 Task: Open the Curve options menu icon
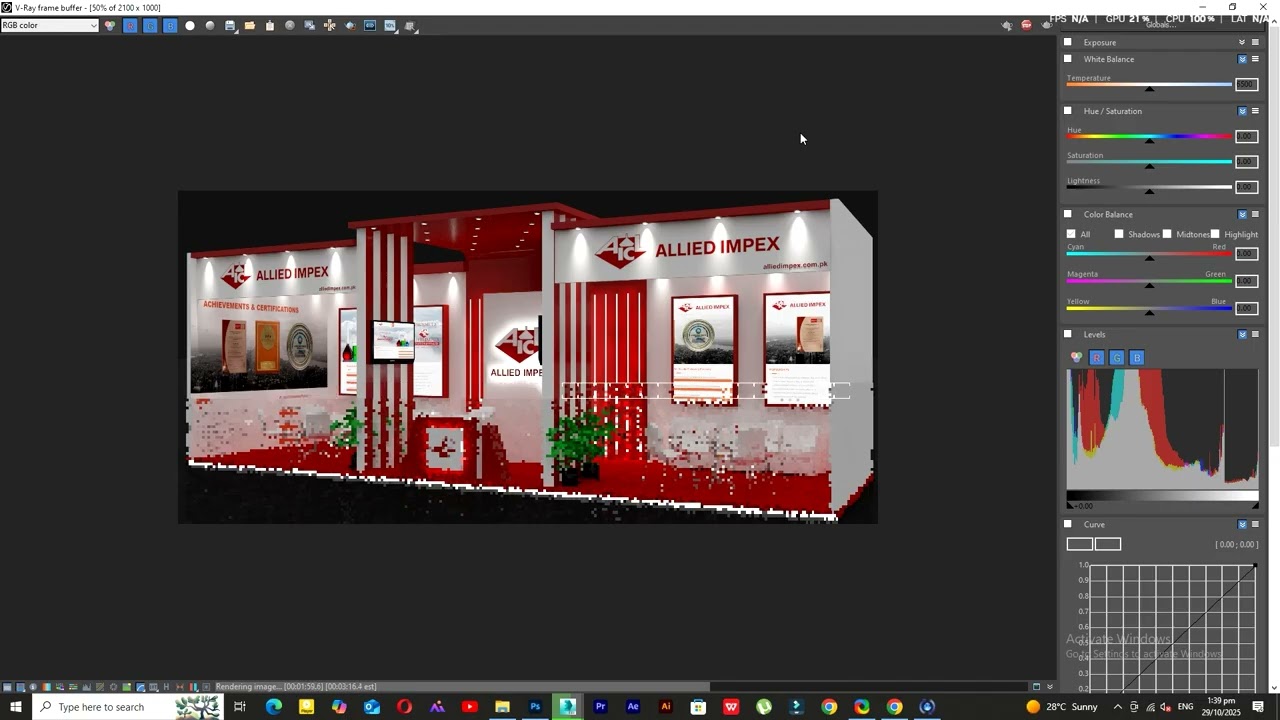point(1255,524)
